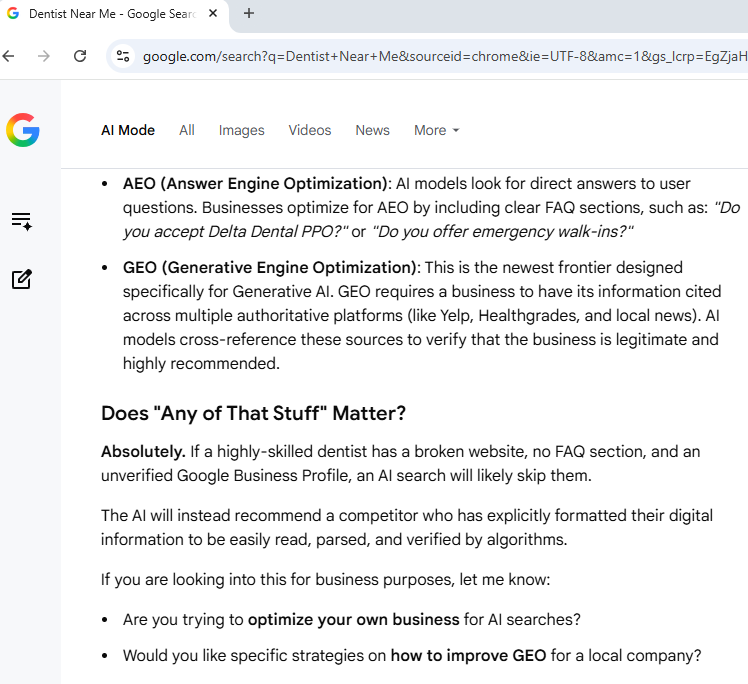The height and width of the screenshot is (684, 748).
Task: Select the AI Mode tab
Action: pyautogui.click(x=128, y=130)
